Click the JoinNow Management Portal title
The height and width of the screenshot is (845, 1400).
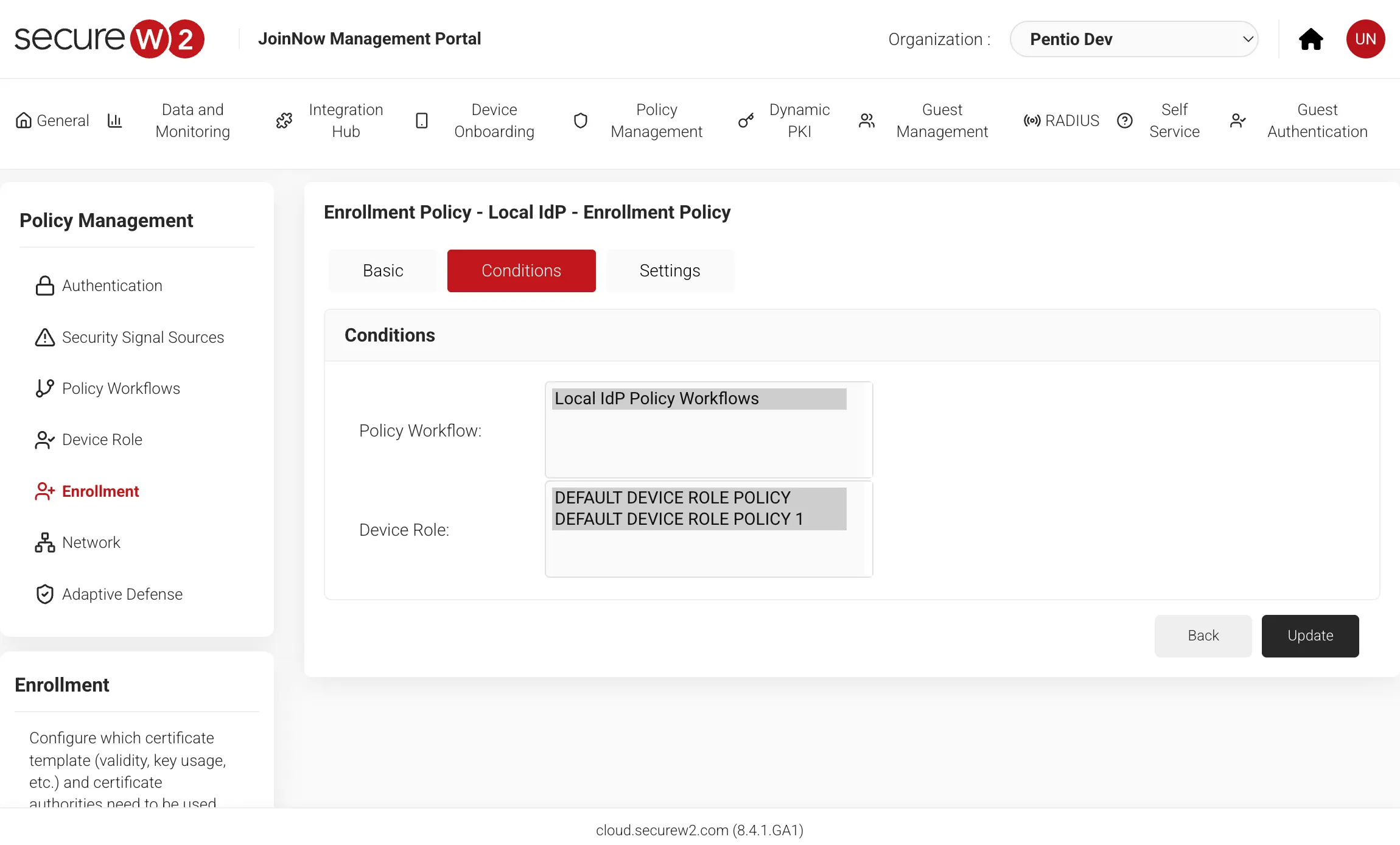(369, 39)
